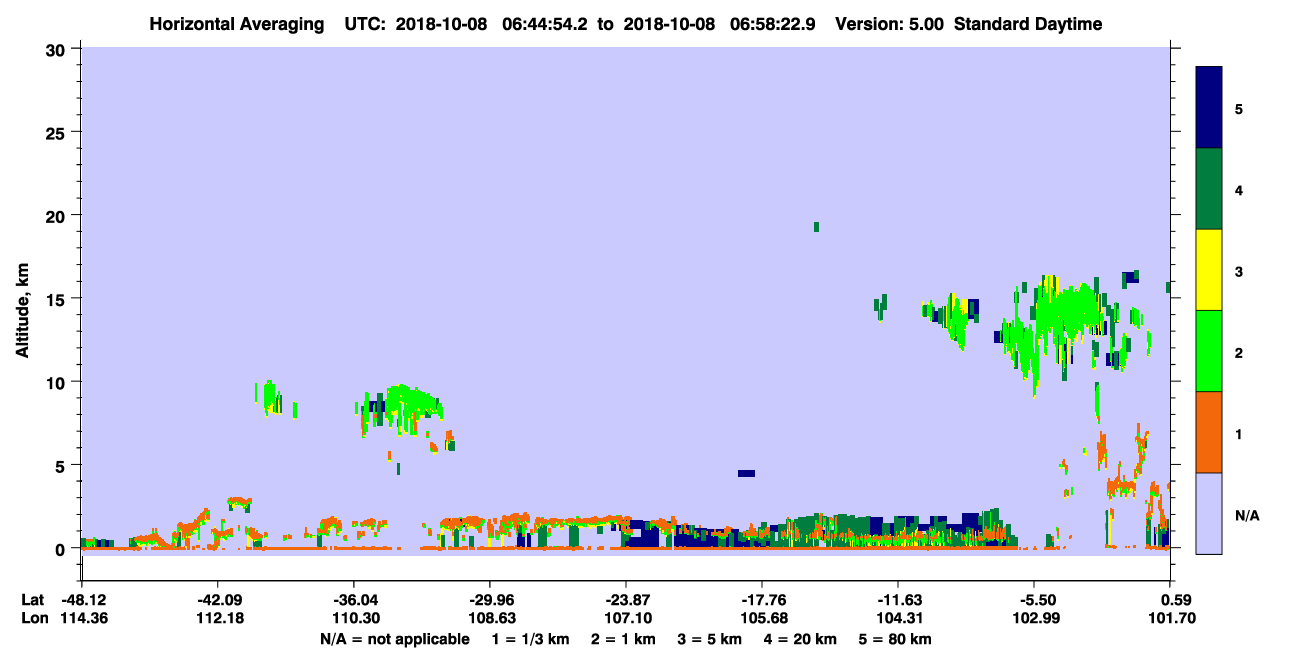
Task: Click the '1 = 1/3 km' legend text
Action: tap(530, 639)
